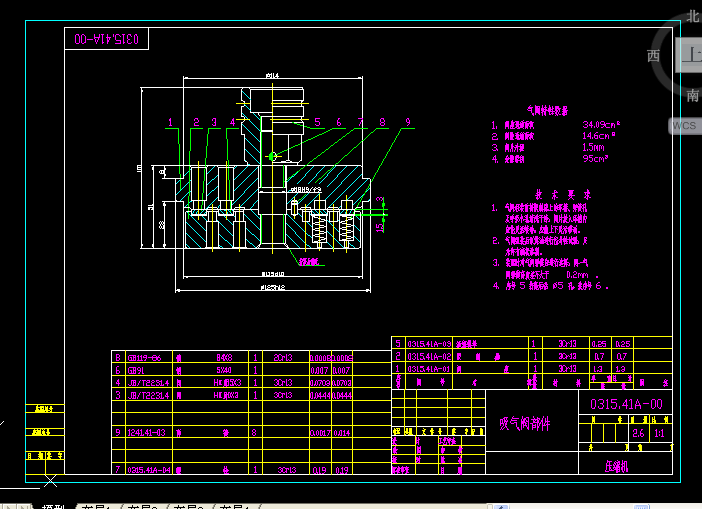The height and width of the screenshot is (509, 702).
Task: Switch to the 模型 (Model) tab
Action: [52, 506]
